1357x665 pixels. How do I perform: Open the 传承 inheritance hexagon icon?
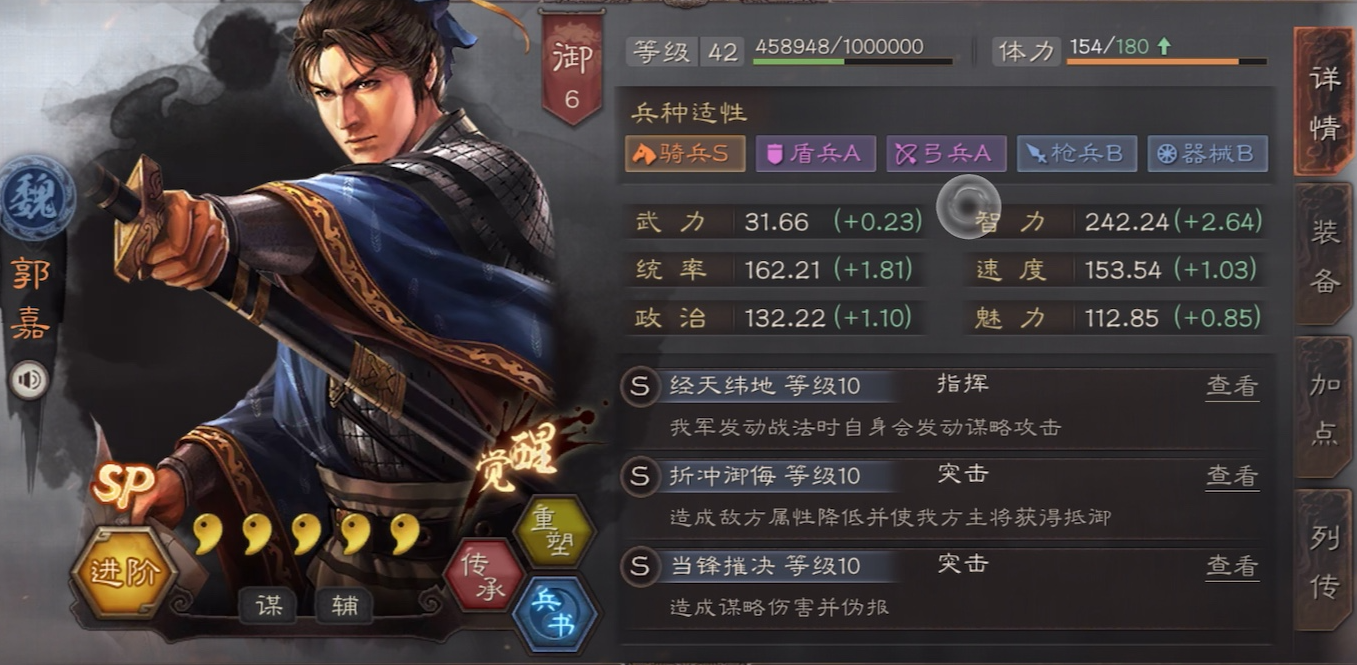click(485, 574)
